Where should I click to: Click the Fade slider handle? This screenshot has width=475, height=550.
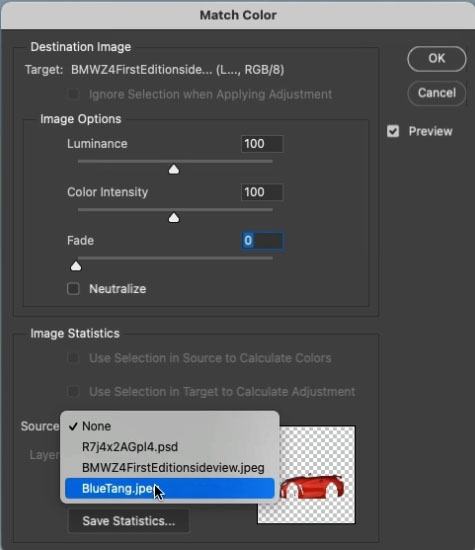[x=76, y=266]
